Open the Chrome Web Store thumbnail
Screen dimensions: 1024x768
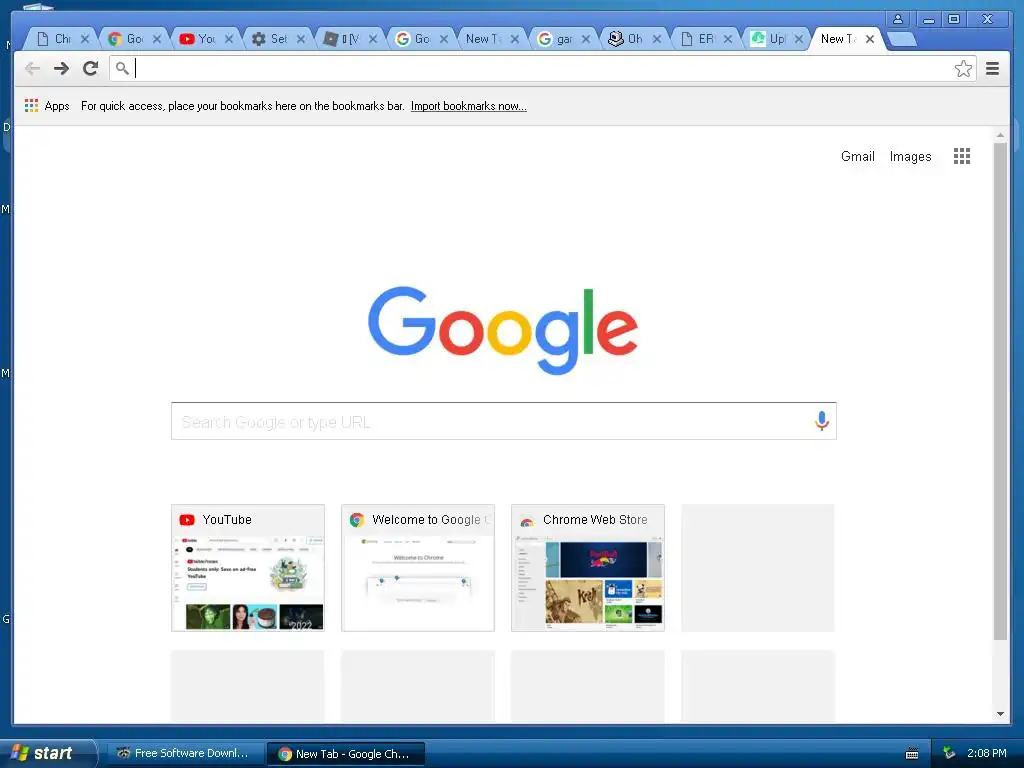[x=588, y=568]
